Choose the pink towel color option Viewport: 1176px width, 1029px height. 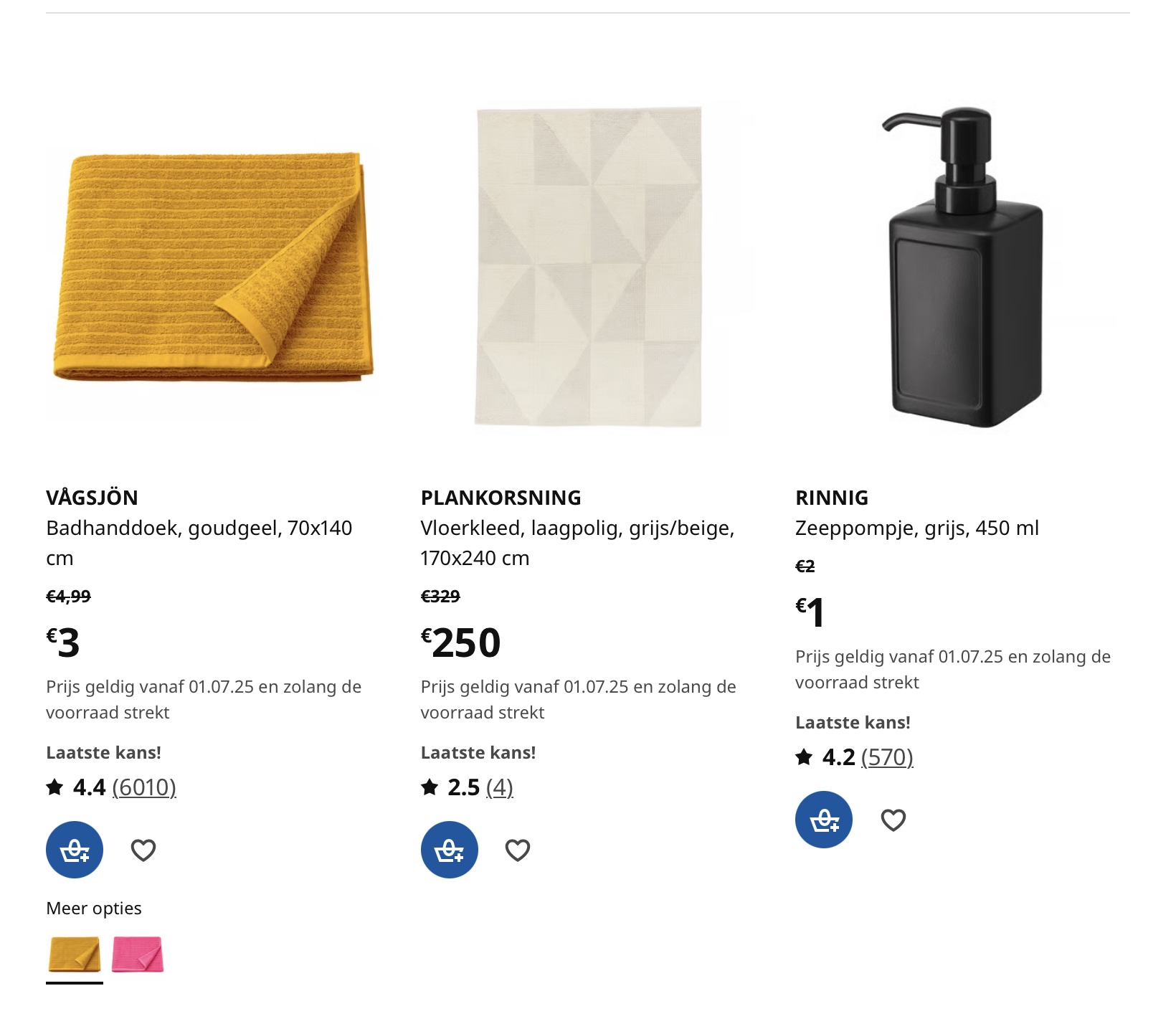[x=138, y=954]
